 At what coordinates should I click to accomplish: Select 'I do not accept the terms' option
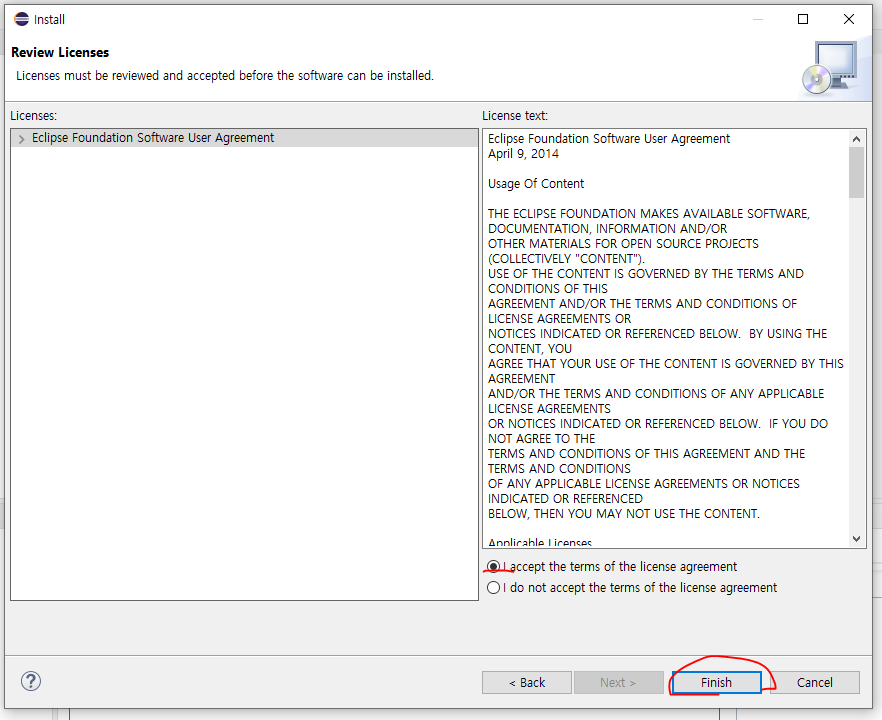click(x=493, y=587)
